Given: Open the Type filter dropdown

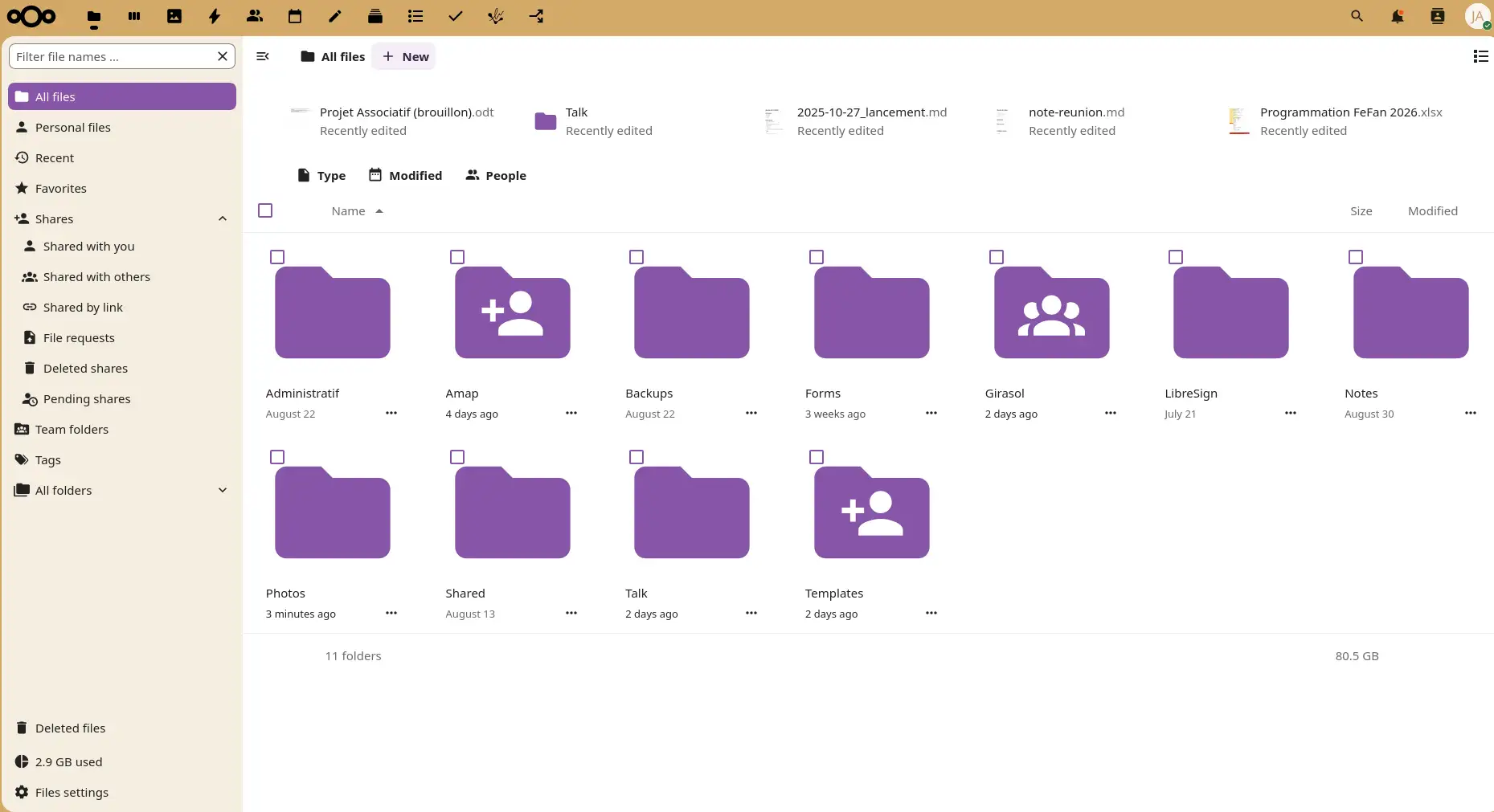Looking at the screenshot, I should coord(321,175).
